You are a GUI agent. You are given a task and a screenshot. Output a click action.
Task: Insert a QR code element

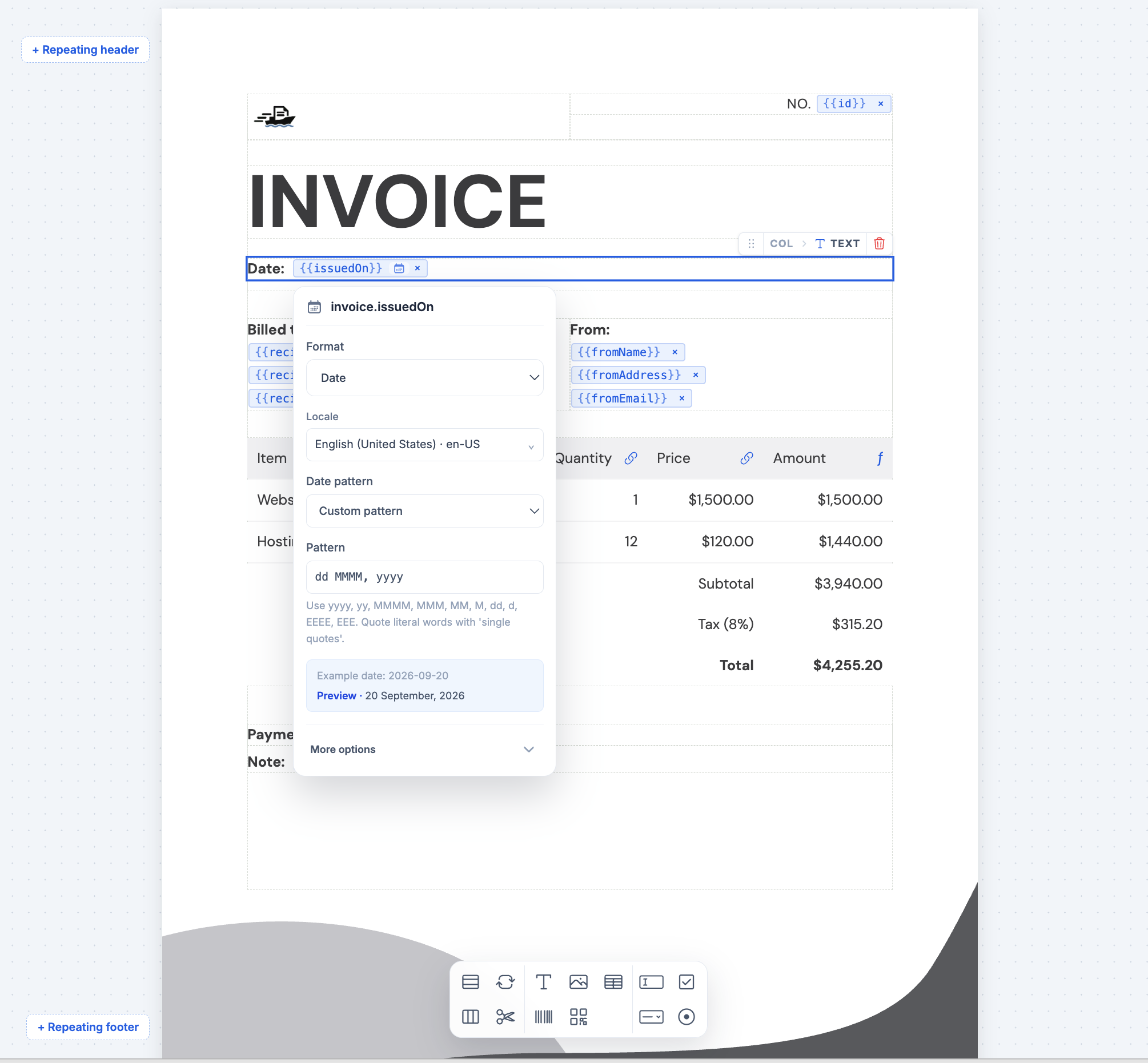point(579,1017)
